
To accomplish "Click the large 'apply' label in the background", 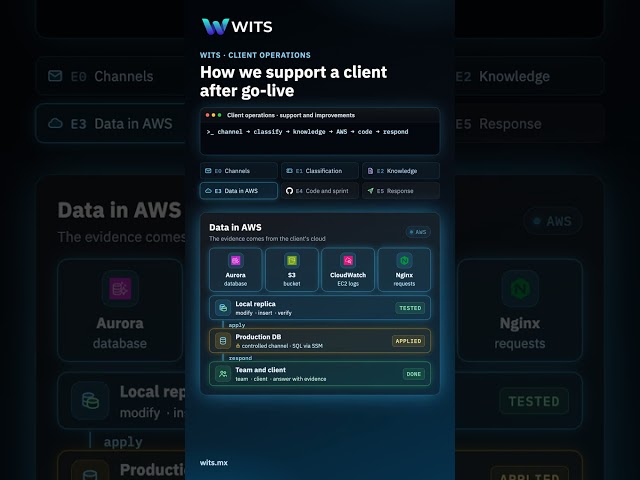I will [123, 442].
